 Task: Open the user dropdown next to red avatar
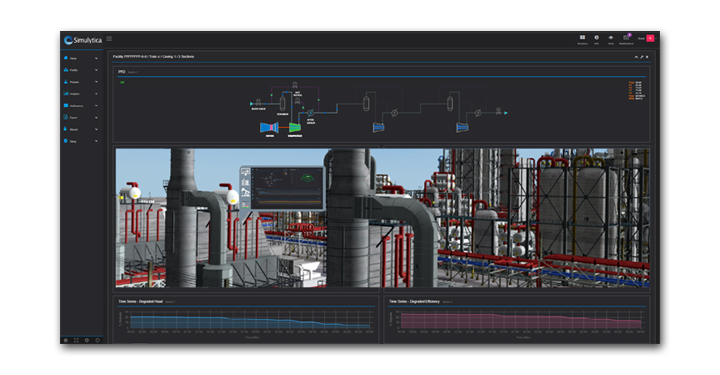point(656,39)
